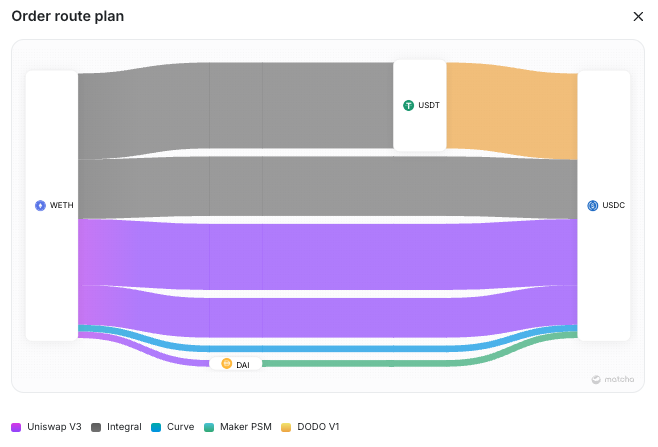Viewport: 658px width, 447px height.
Task: Click the Uniswap V3 purple legend swatch
Action: click(16, 427)
